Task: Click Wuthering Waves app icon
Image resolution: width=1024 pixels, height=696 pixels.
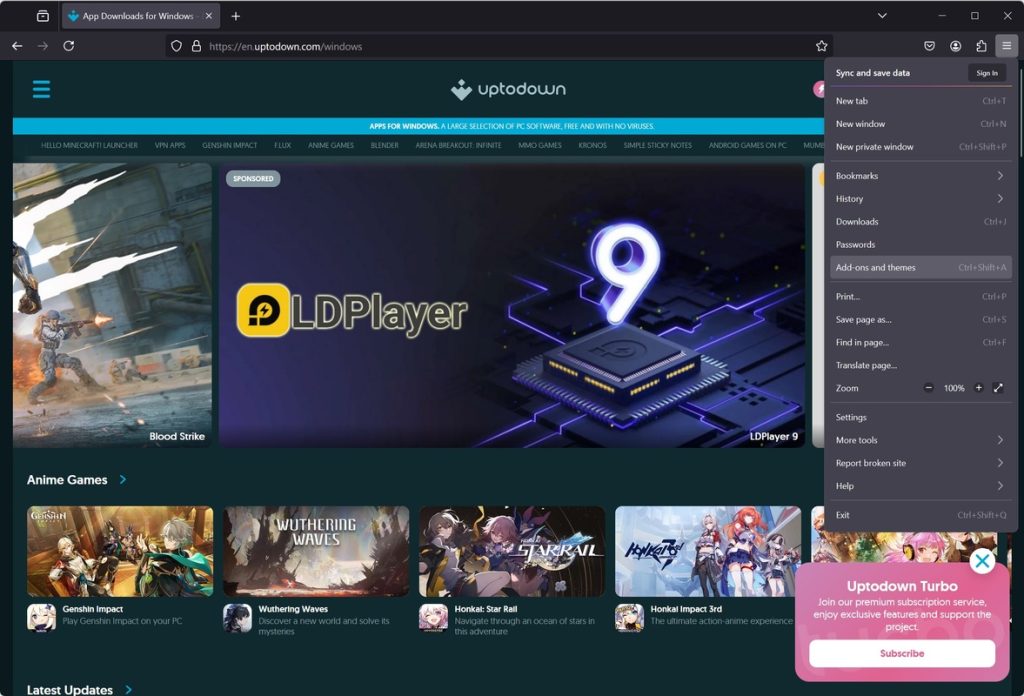Action: [x=237, y=618]
